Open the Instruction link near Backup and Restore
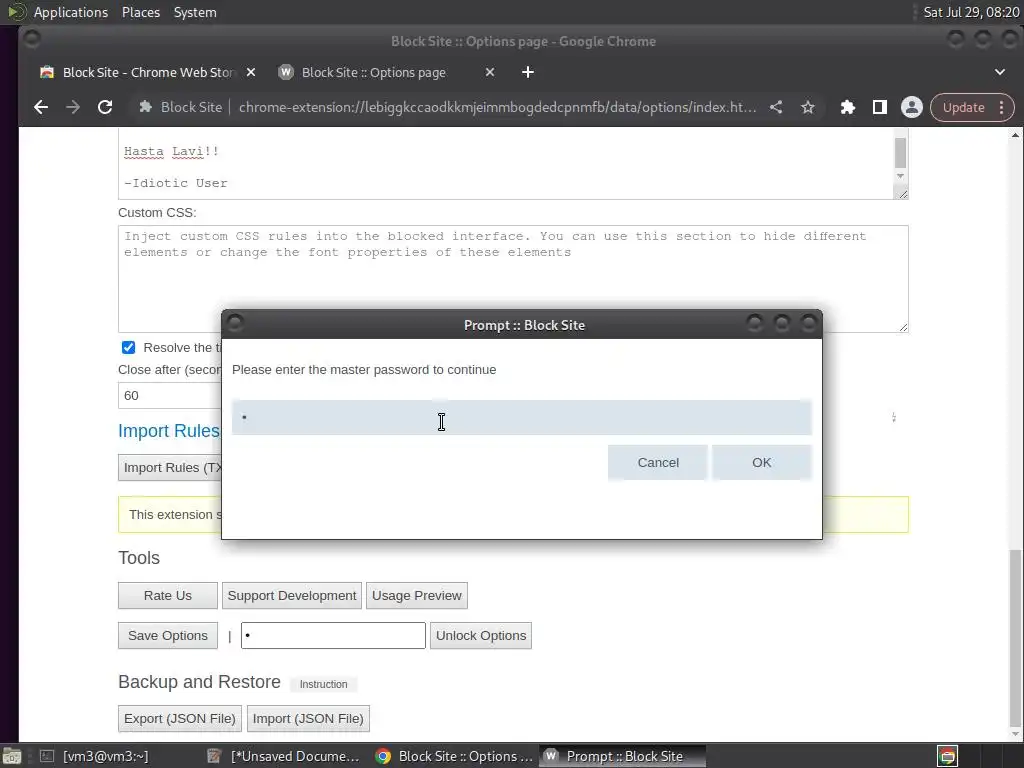This screenshot has height=768, width=1024. point(323,684)
